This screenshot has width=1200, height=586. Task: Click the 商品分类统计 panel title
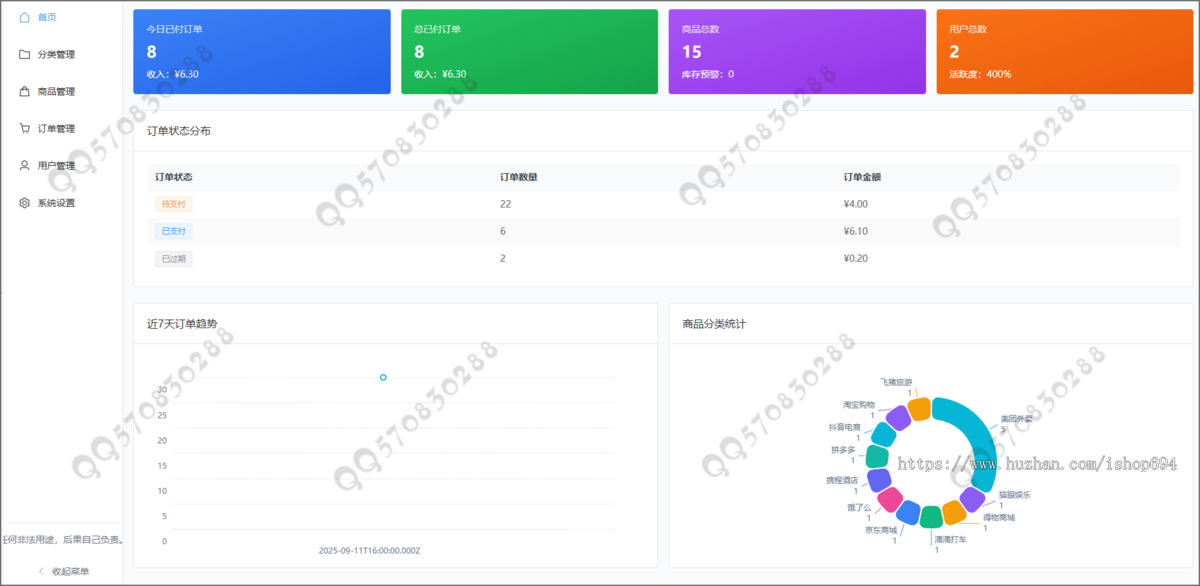(714, 324)
